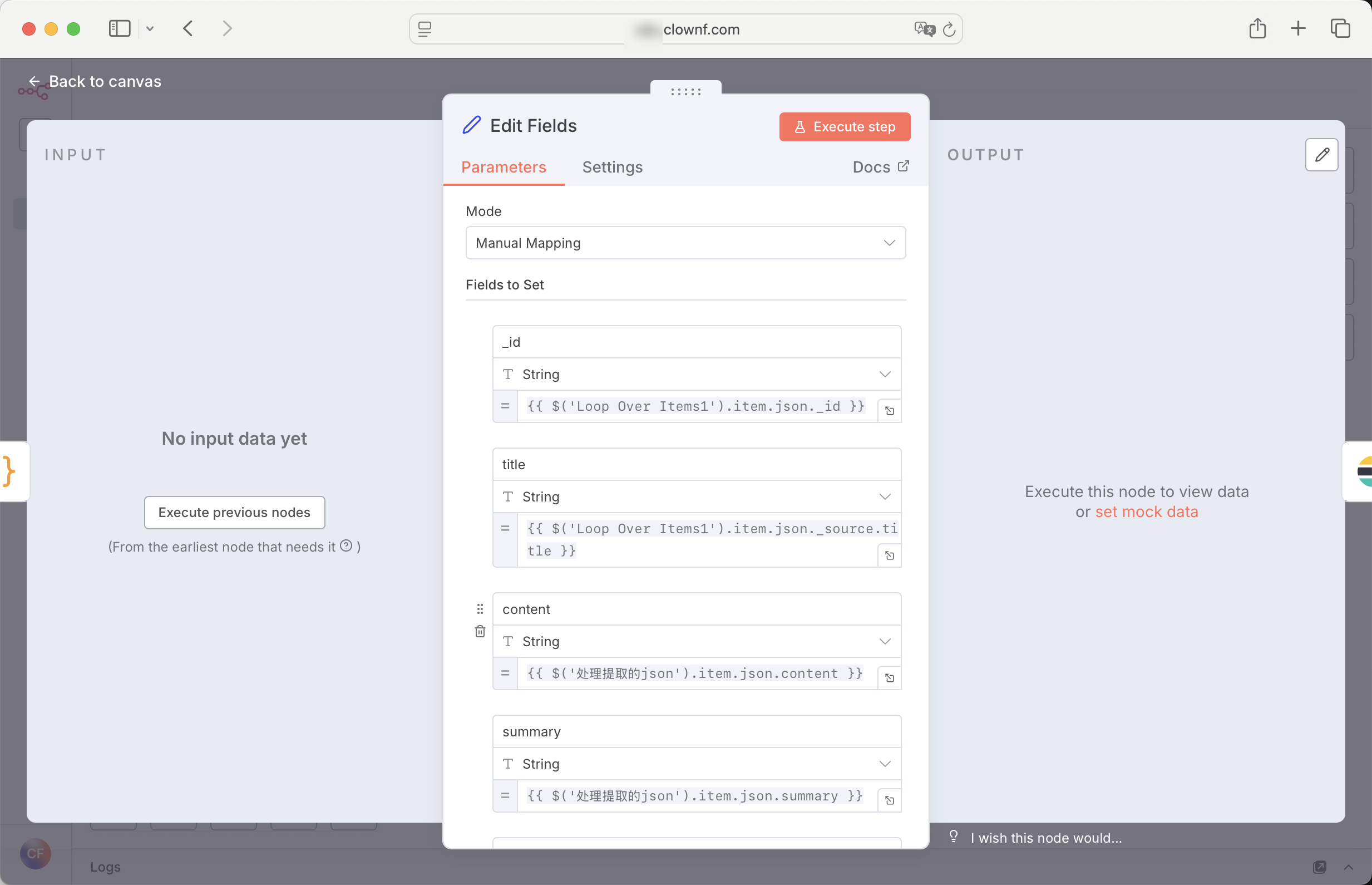This screenshot has height=885, width=1372.
Task: Click Safari reload page icon
Action: [949, 29]
